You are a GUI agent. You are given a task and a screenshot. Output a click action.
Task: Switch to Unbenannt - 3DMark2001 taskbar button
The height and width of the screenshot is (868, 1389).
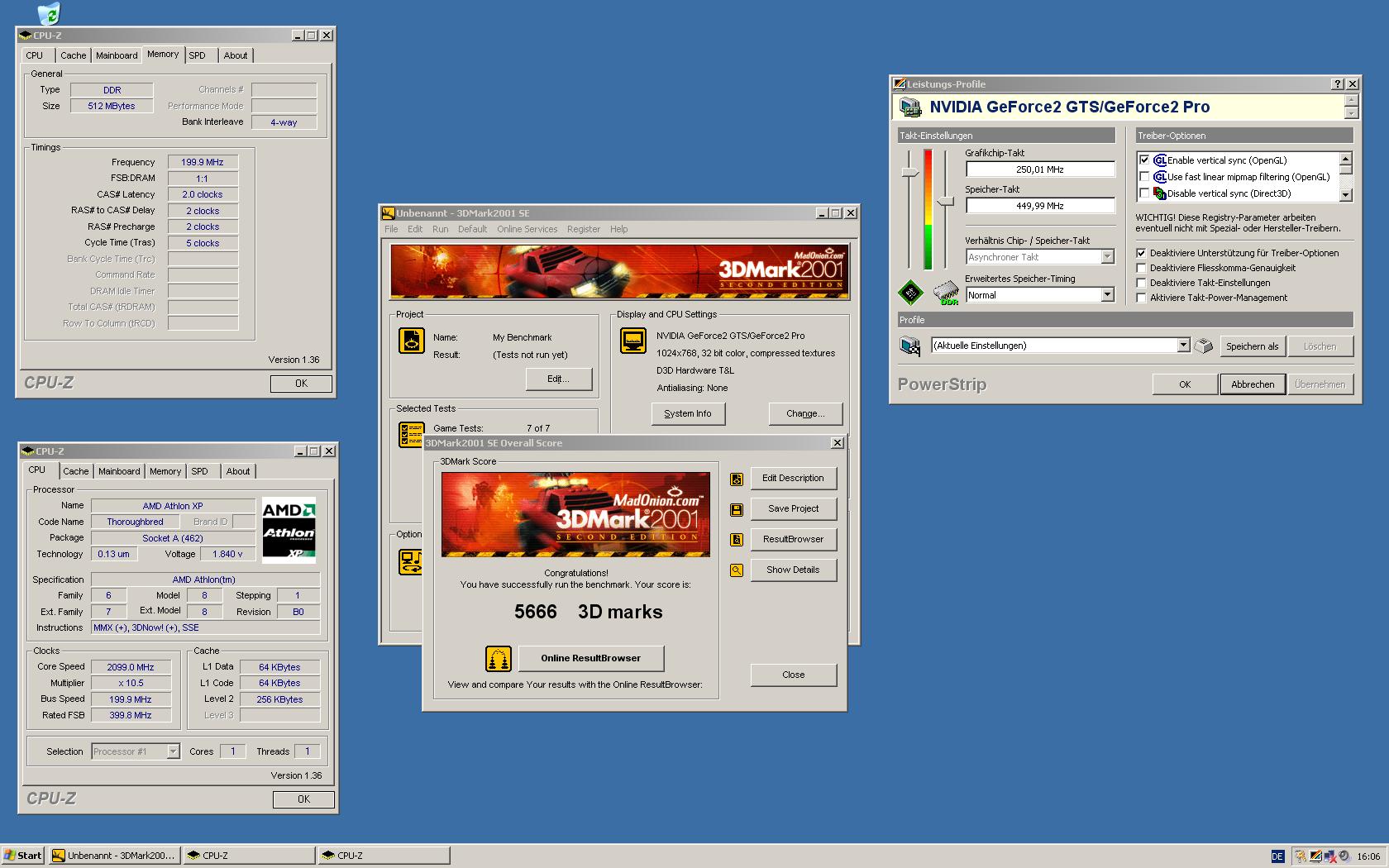(x=114, y=856)
